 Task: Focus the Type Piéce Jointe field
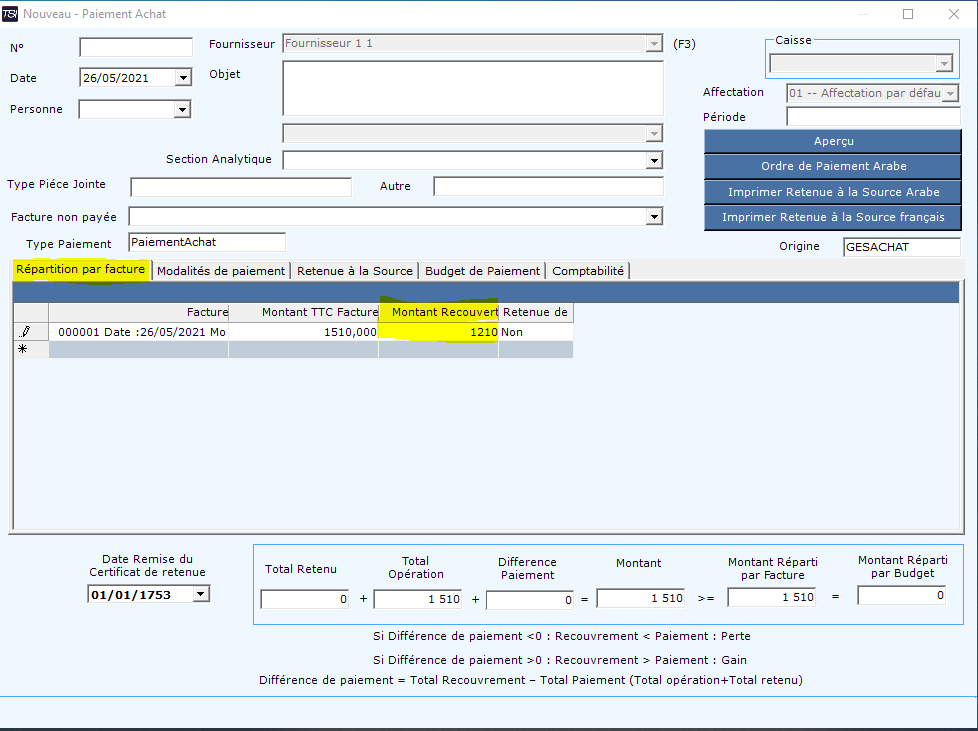[x=241, y=186]
